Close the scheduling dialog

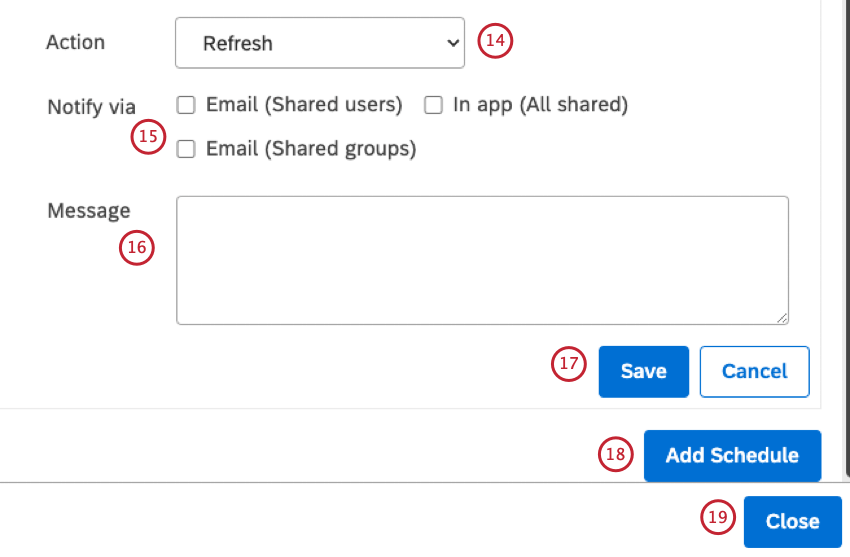(792, 521)
